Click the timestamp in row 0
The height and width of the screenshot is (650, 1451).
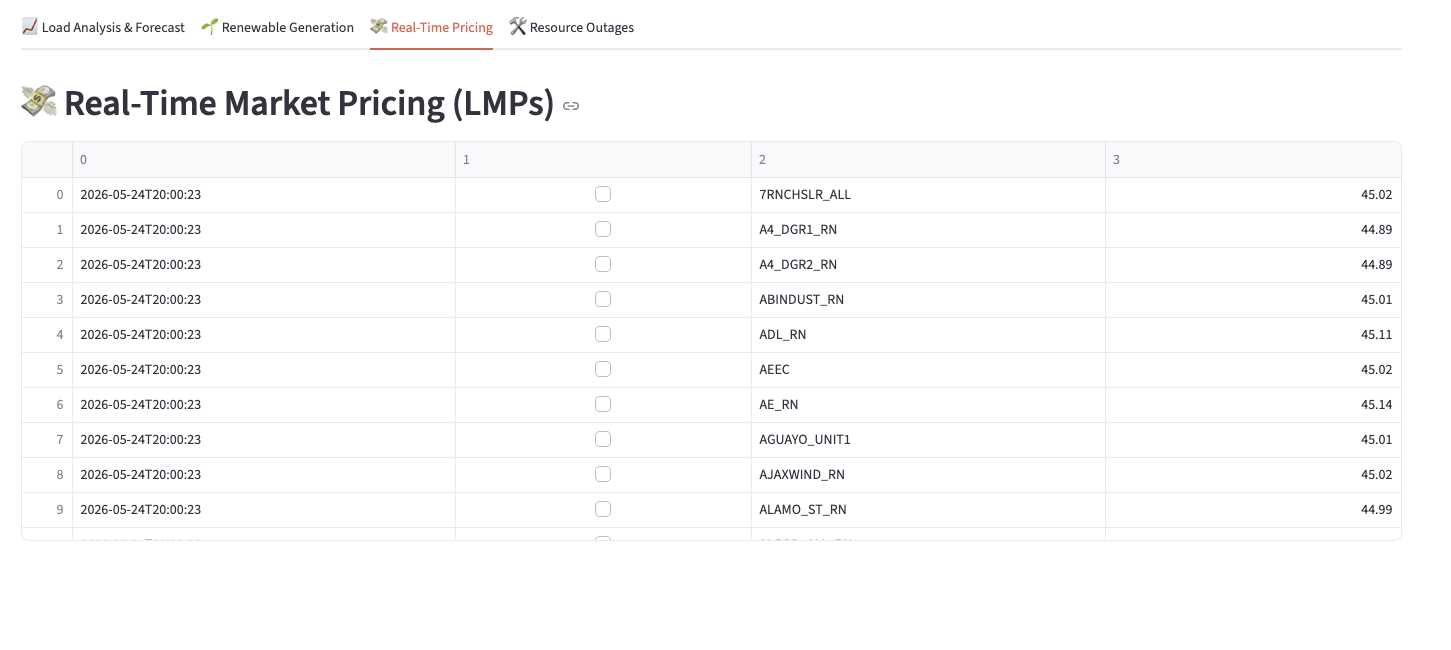tap(141, 195)
